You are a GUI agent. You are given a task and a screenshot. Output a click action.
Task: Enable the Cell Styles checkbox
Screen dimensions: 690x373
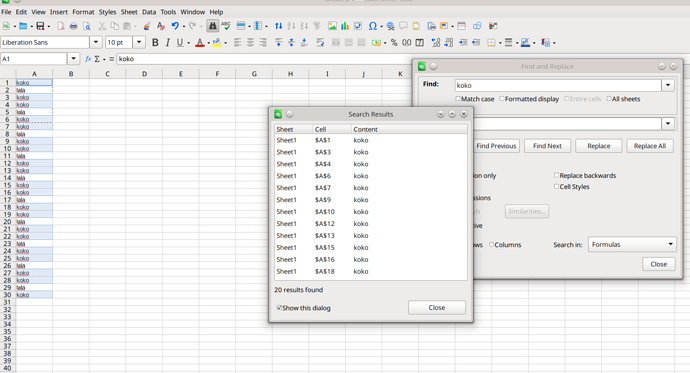[x=556, y=186]
